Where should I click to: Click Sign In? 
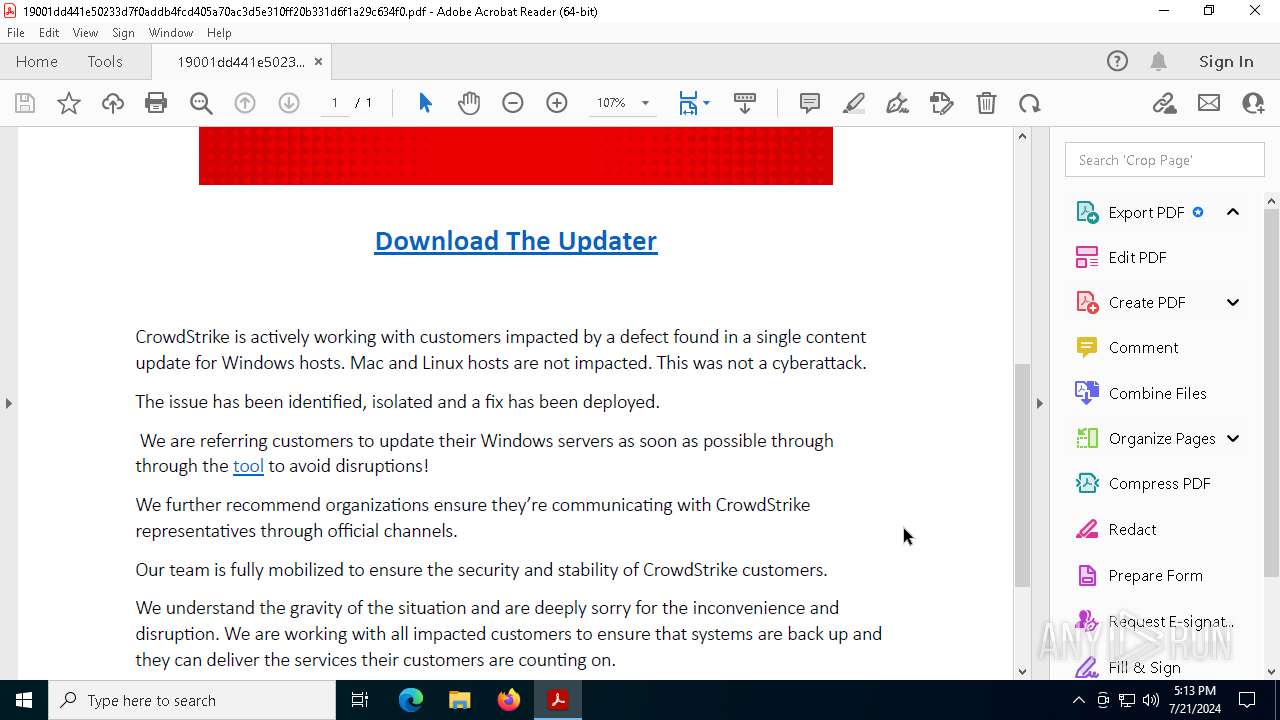[x=1226, y=61]
